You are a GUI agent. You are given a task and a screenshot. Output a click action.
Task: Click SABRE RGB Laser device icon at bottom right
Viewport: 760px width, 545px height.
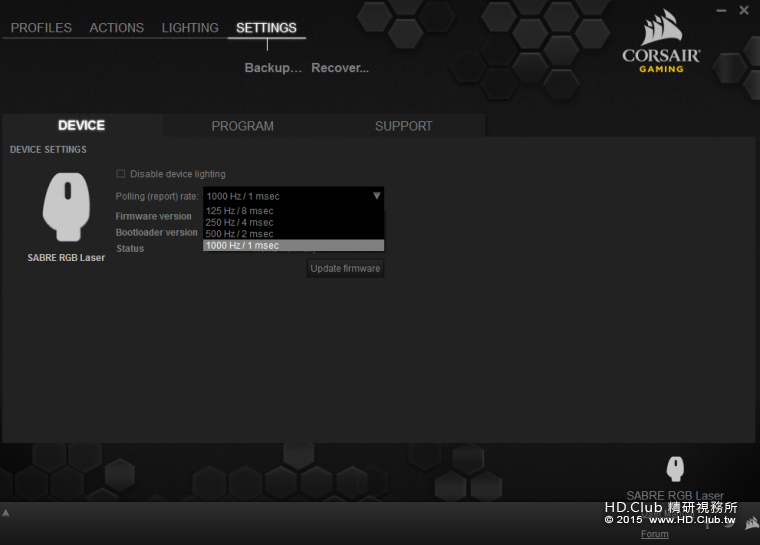click(675, 469)
